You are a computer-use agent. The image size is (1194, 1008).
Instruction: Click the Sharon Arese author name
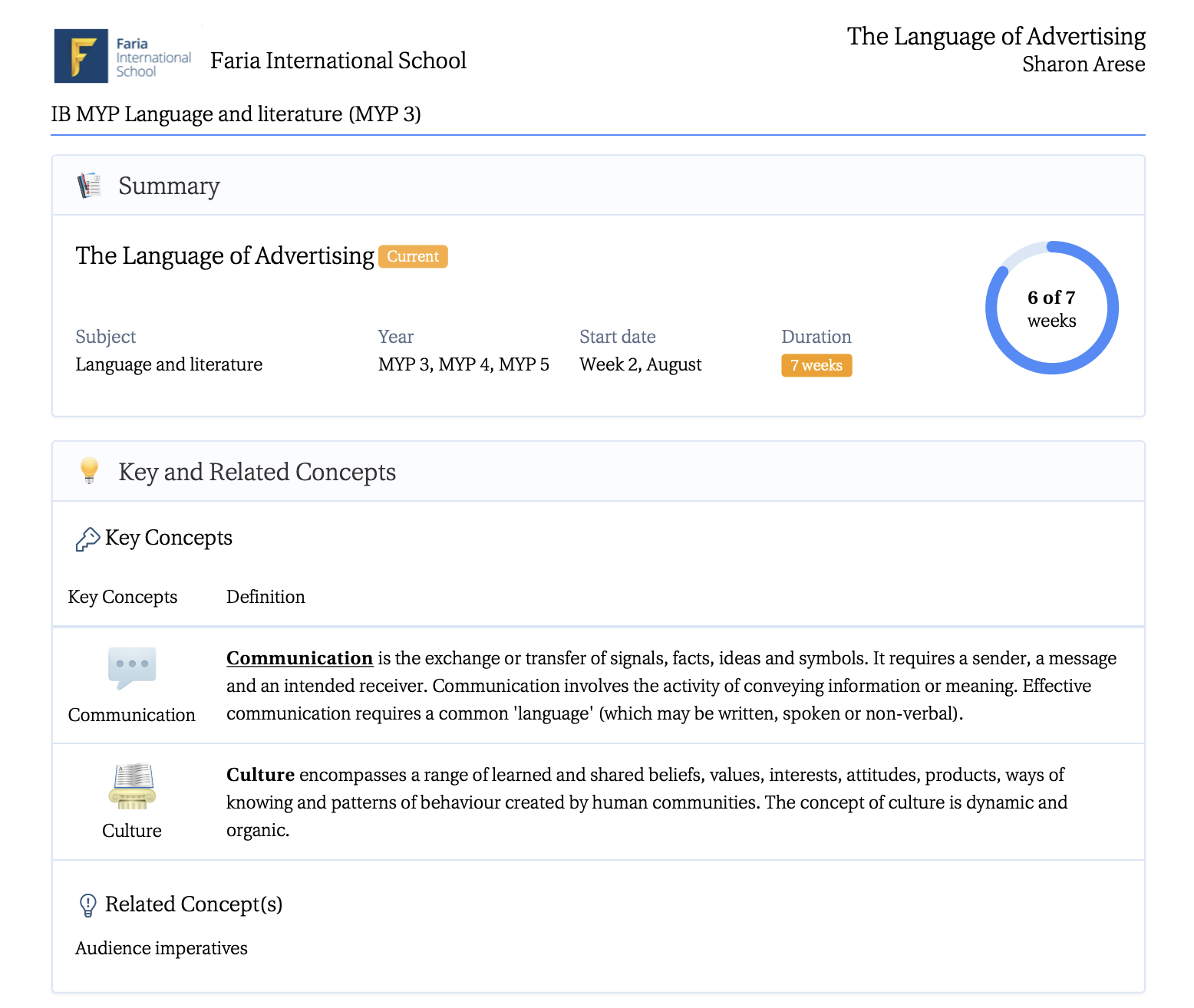[x=1083, y=64]
